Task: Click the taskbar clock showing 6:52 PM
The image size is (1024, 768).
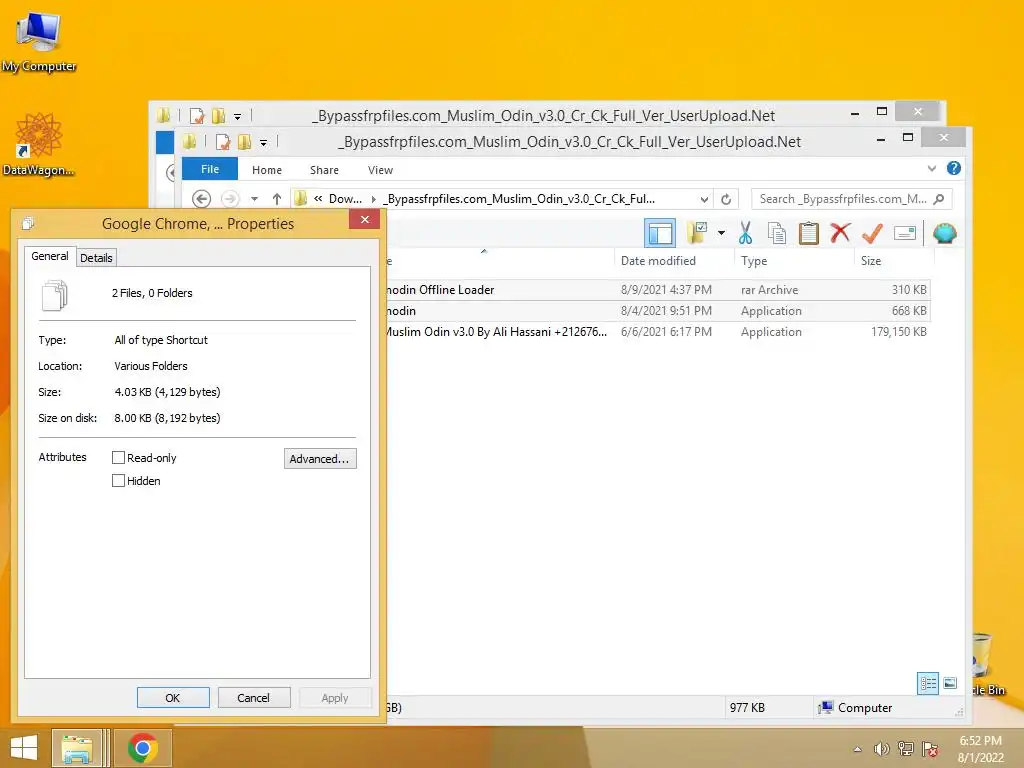Action: click(980, 749)
